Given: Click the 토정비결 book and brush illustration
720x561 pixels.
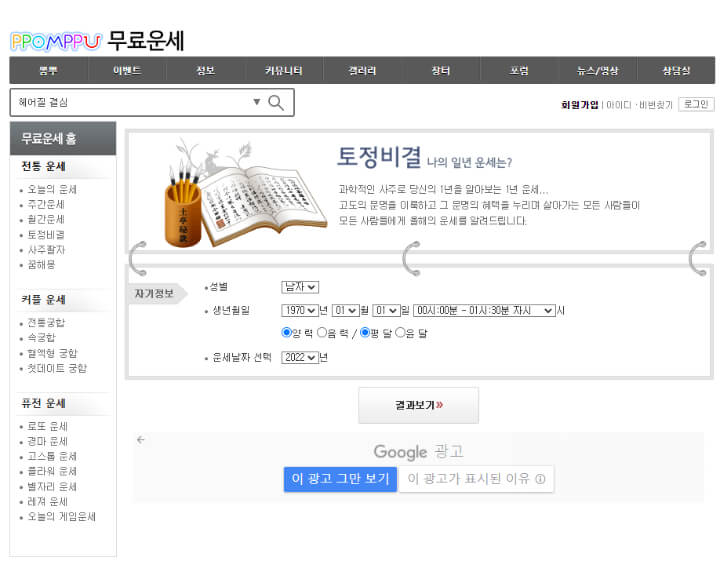Looking at the screenshot, I should (x=245, y=193).
